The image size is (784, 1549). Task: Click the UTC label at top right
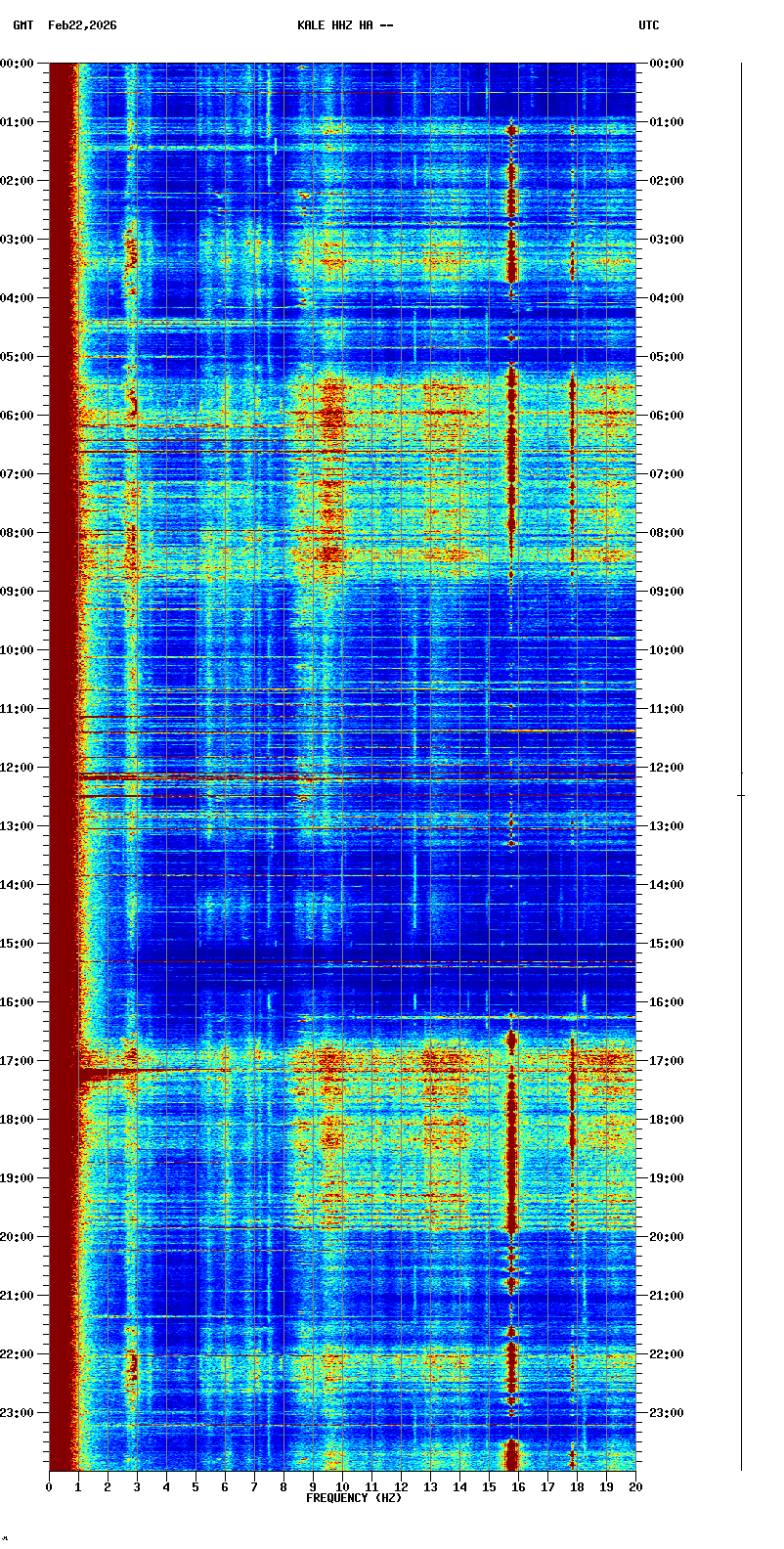(649, 25)
